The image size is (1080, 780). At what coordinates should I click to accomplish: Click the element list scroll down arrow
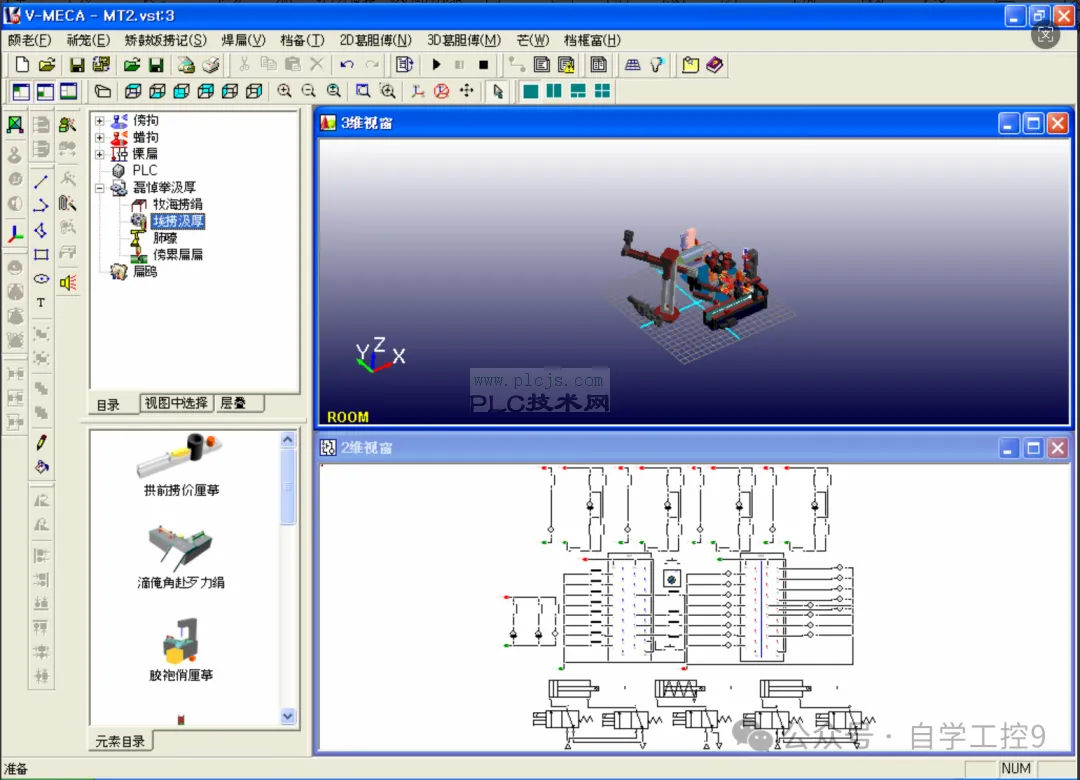click(x=288, y=717)
